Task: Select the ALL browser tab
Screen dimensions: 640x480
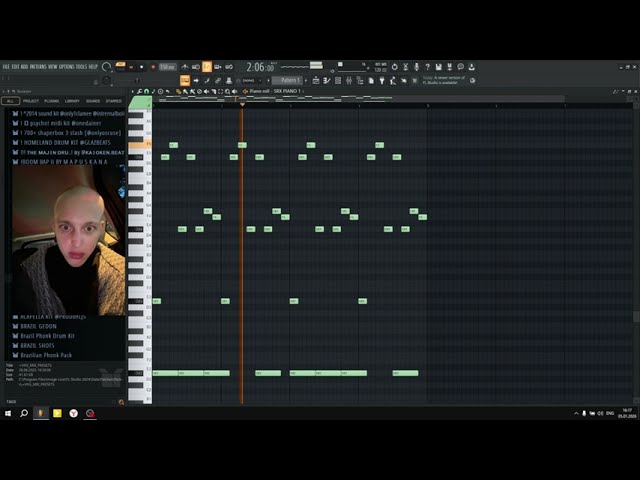Action: (10, 101)
